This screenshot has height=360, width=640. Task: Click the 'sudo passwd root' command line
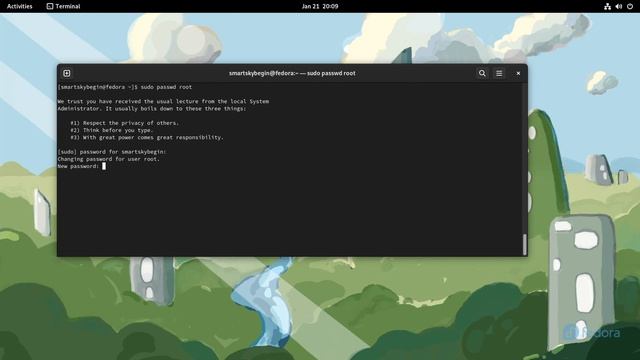(x=124, y=87)
